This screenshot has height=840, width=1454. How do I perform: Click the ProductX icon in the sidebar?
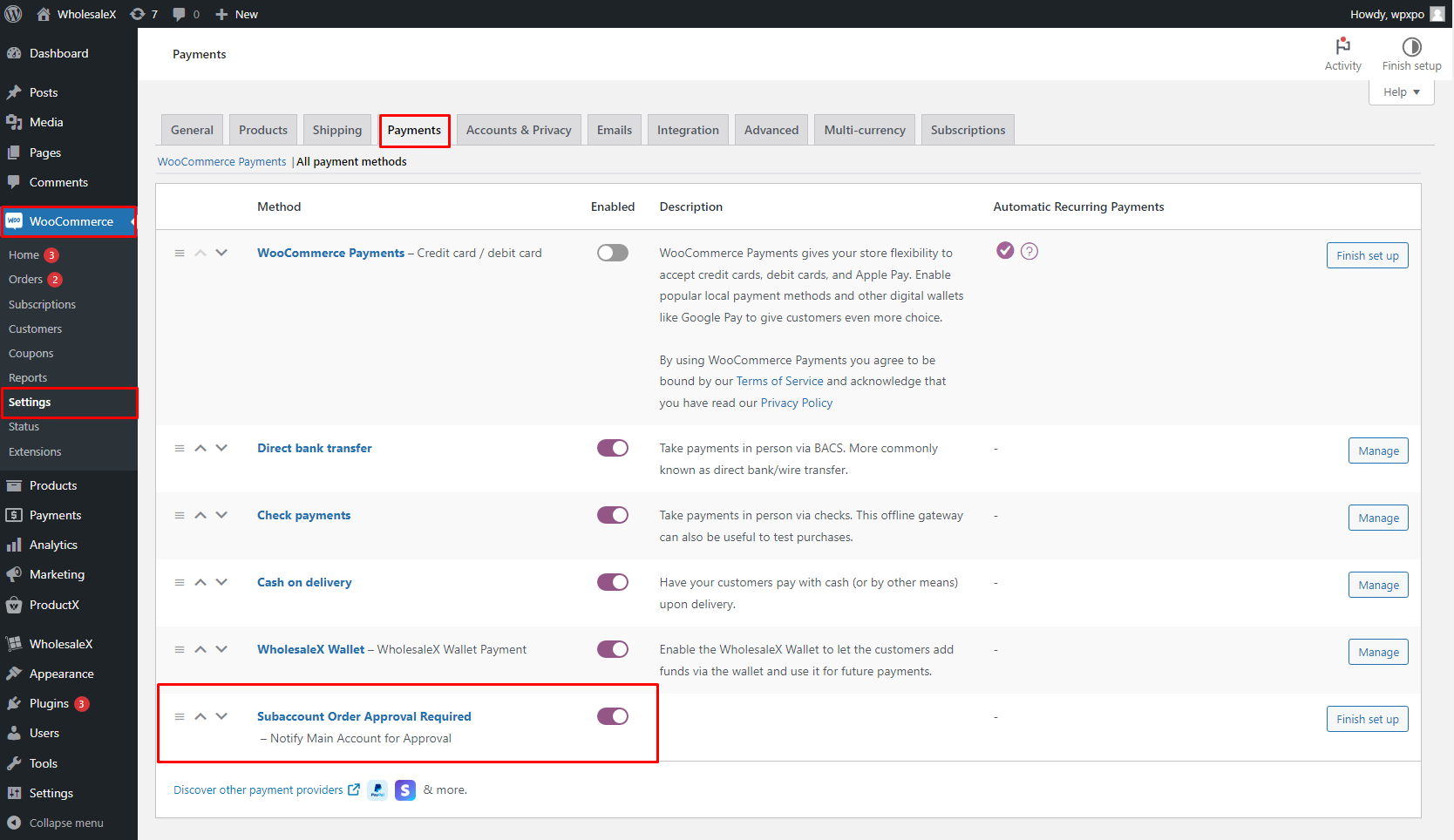[14, 605]
